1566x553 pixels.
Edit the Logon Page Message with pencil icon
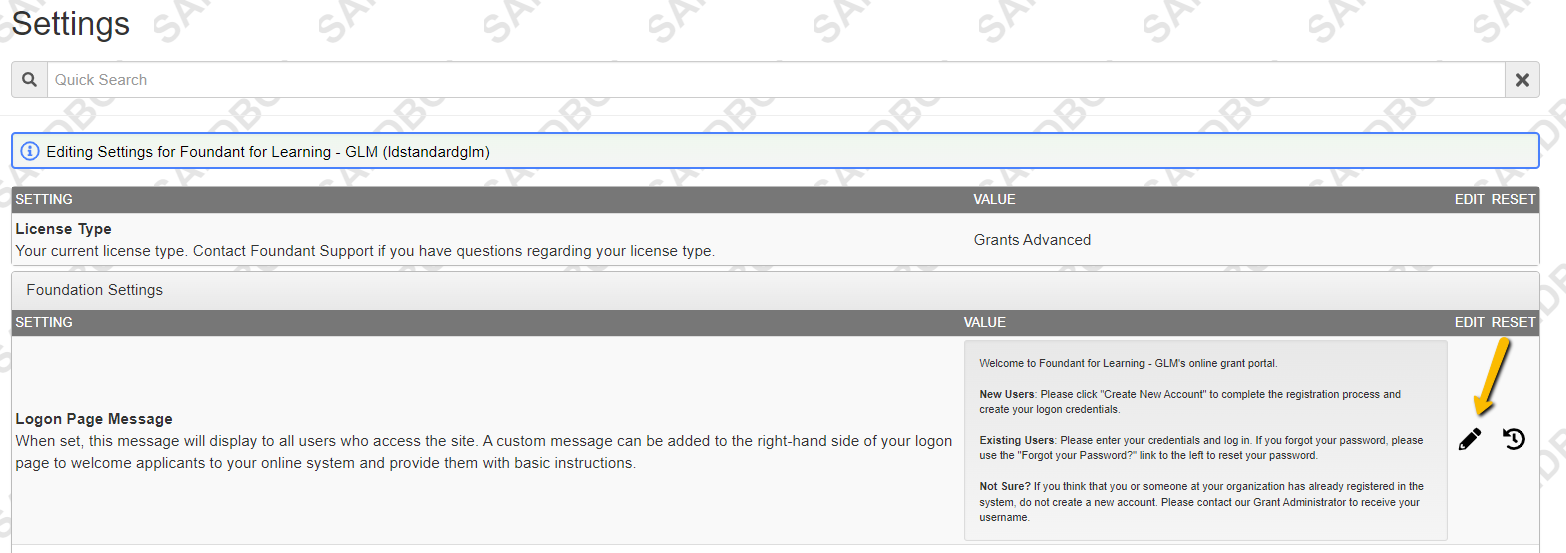[x=1470, y=439]
